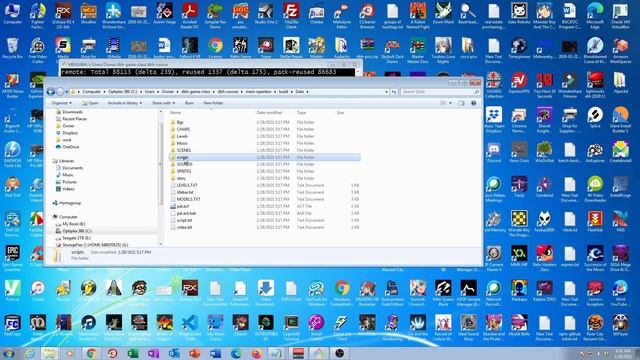
Task: Open the Acrobat Reader DC desktop icon
Action: pyautogui.click(x=190, y=16)
